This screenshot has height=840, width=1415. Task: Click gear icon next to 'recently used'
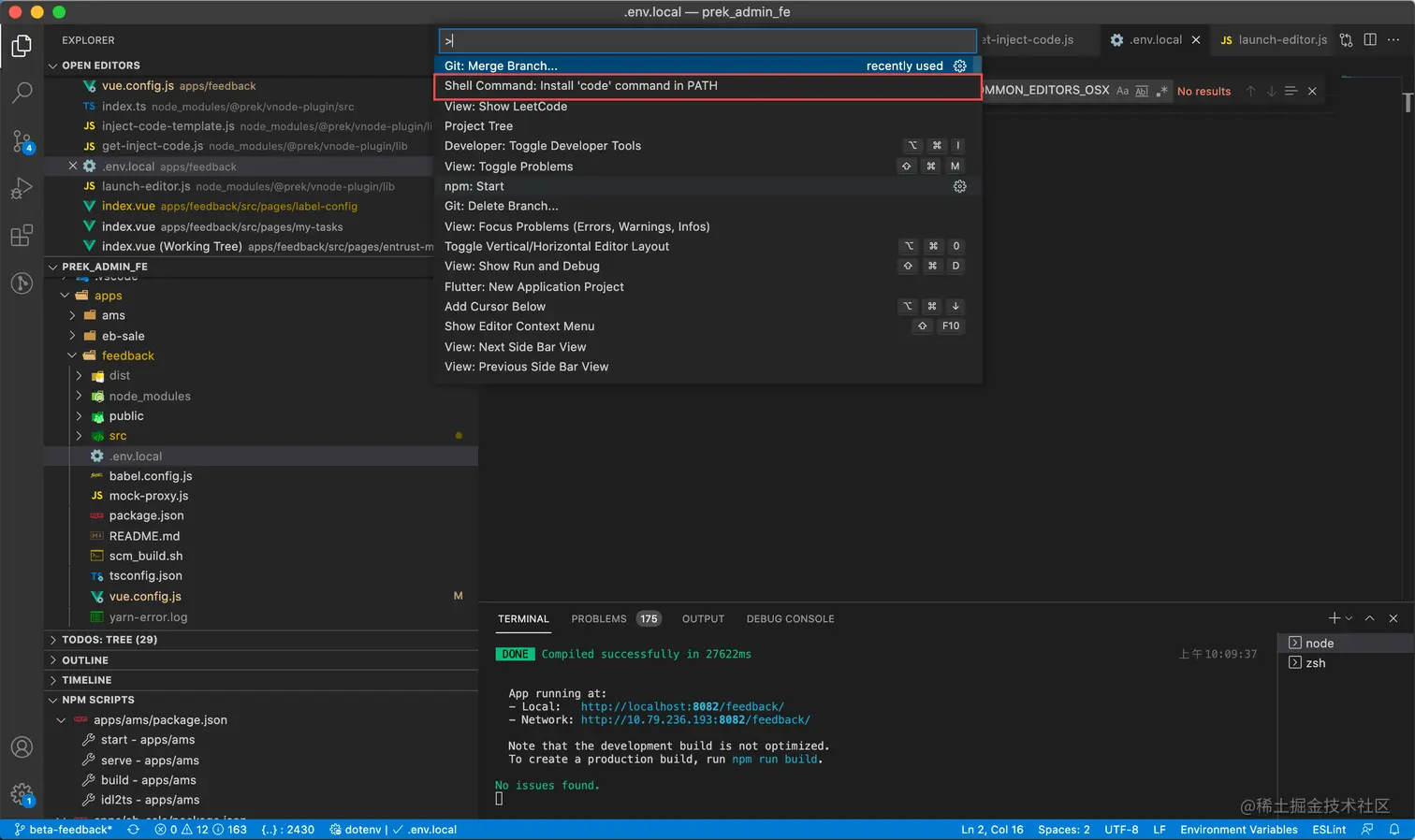pos(959,65)
